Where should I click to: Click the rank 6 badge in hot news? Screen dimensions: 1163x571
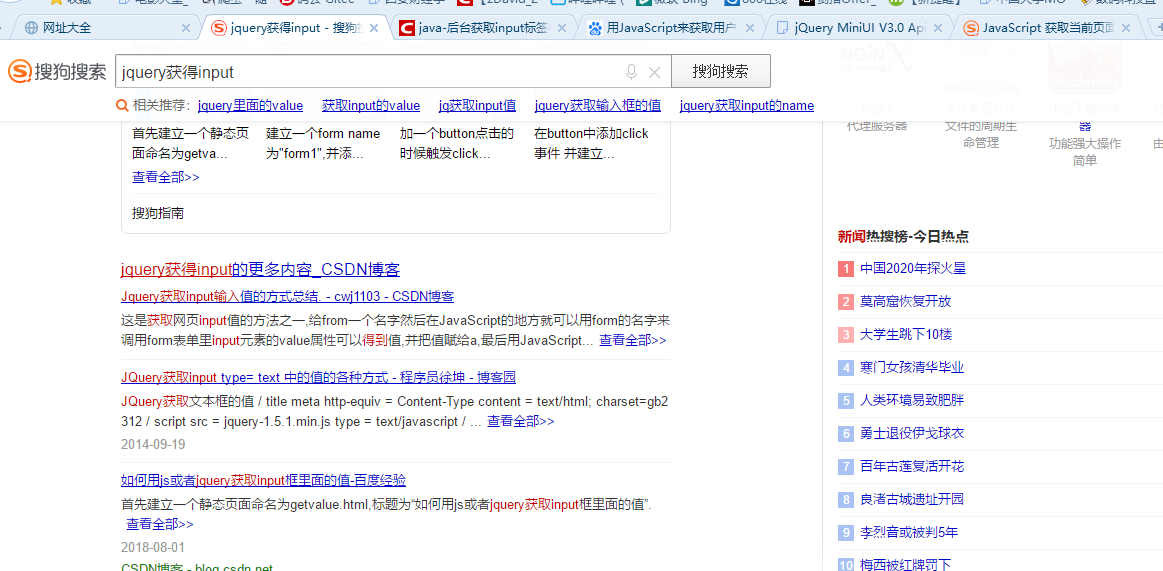point(846,433)
